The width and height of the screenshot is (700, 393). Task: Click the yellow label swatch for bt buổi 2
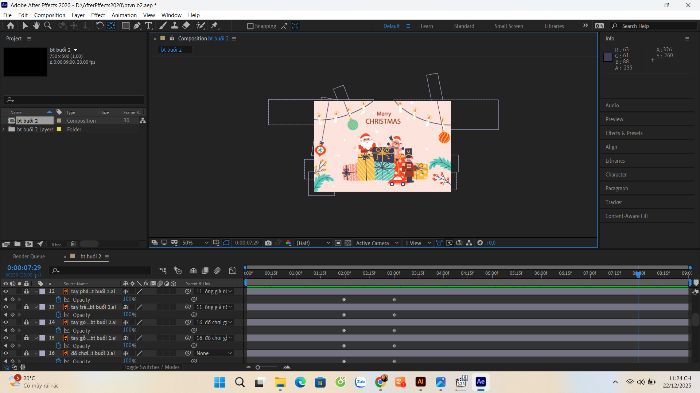59,121
